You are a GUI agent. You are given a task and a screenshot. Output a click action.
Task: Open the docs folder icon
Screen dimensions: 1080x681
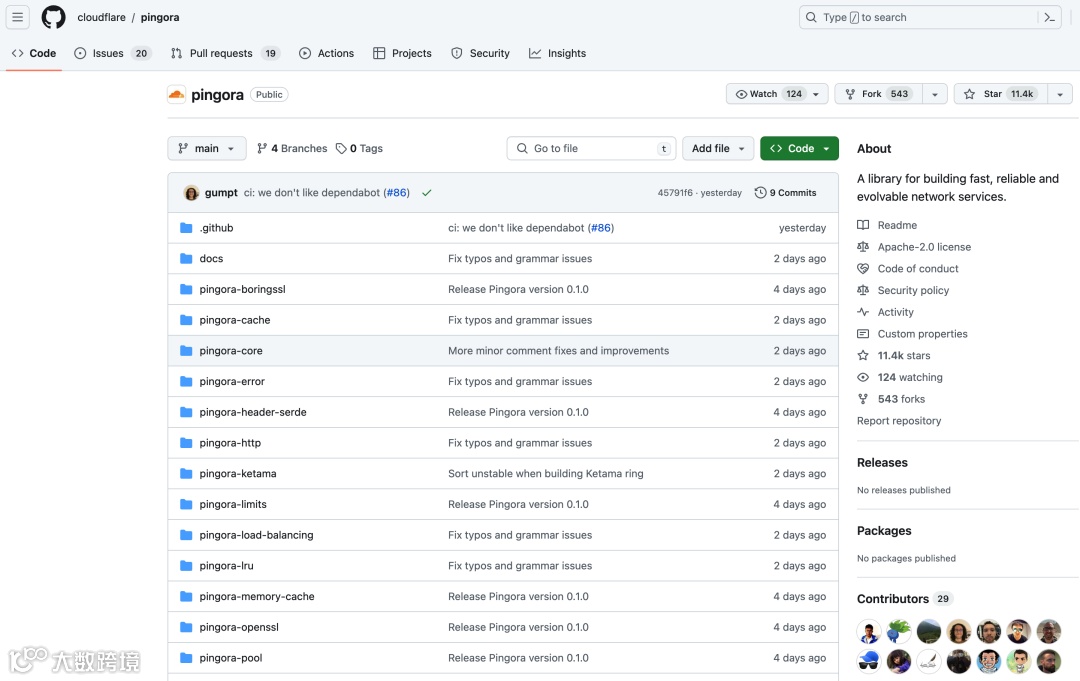click(x=186, y=259)
